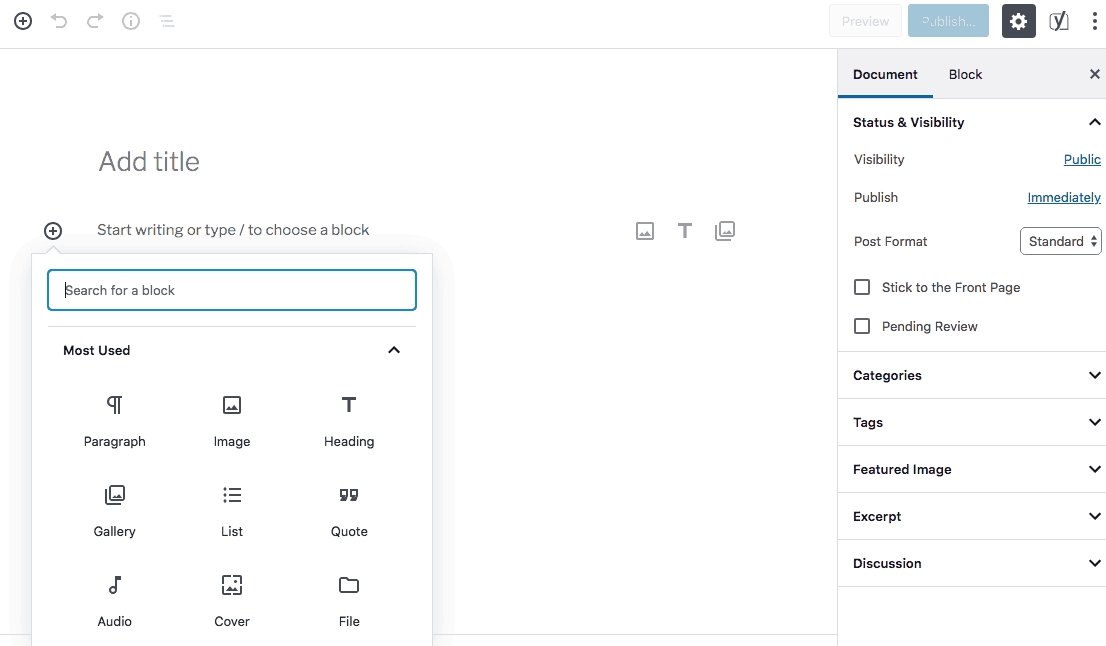Switch to the Document tab
Viewport: 1106px width, 646px height.
click(x=885, y=74)
